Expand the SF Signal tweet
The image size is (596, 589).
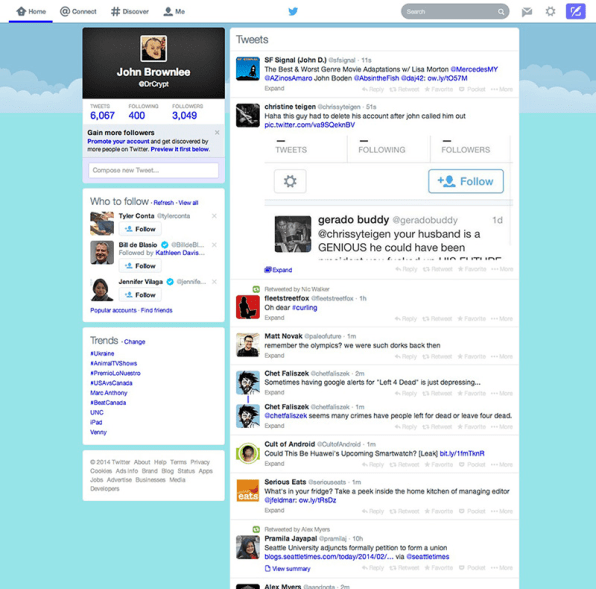[274, 89]
